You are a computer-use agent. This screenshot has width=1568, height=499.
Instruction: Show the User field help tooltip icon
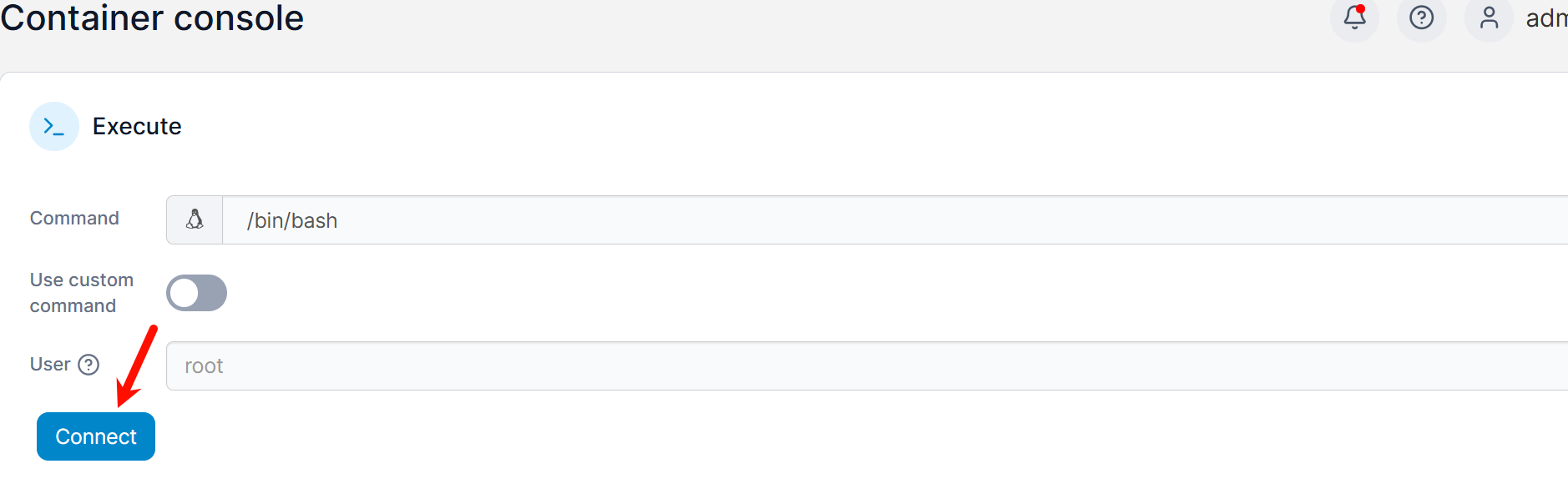(x=89, y=365)
